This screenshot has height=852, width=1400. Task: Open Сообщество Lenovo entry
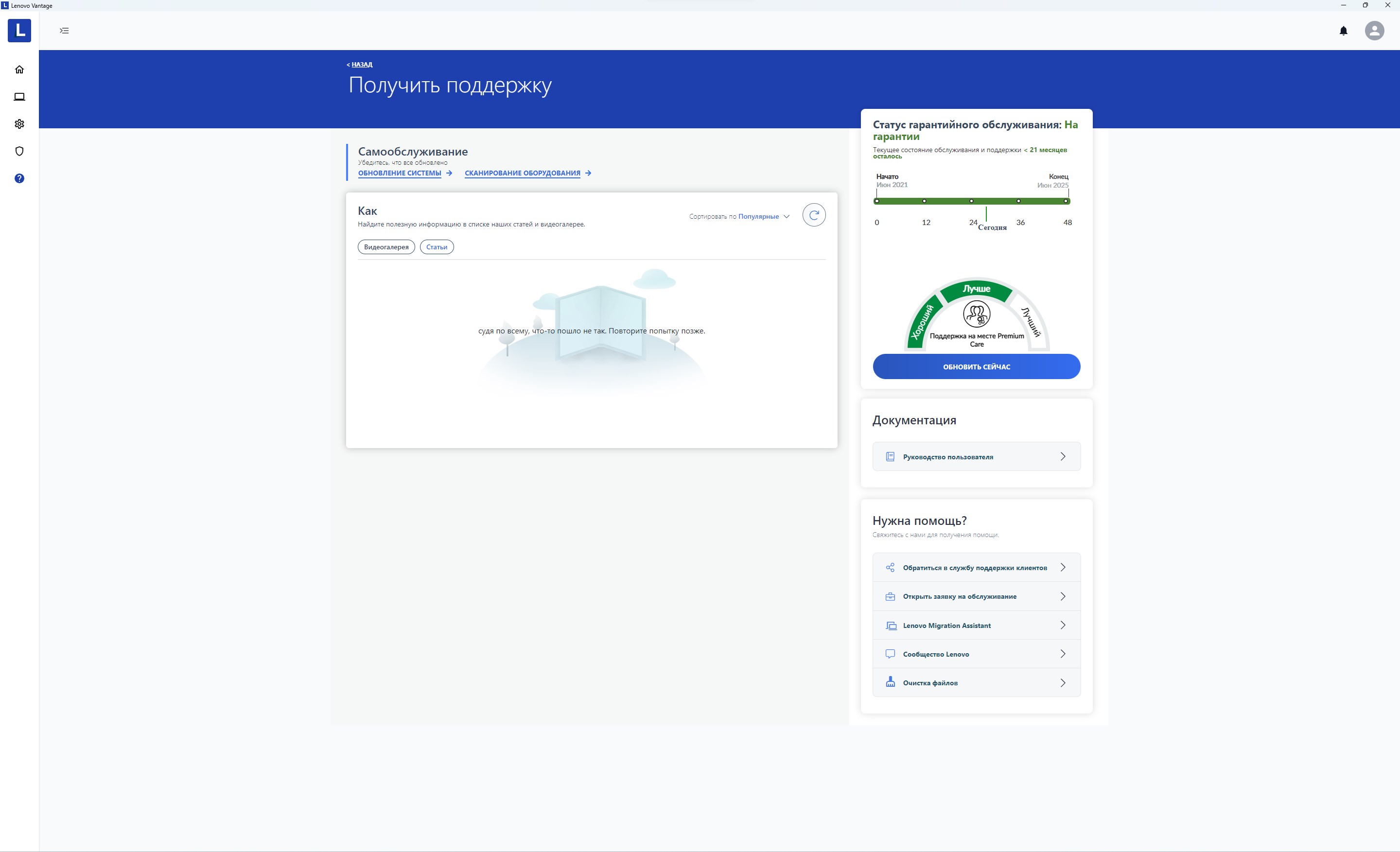(976, 654)
